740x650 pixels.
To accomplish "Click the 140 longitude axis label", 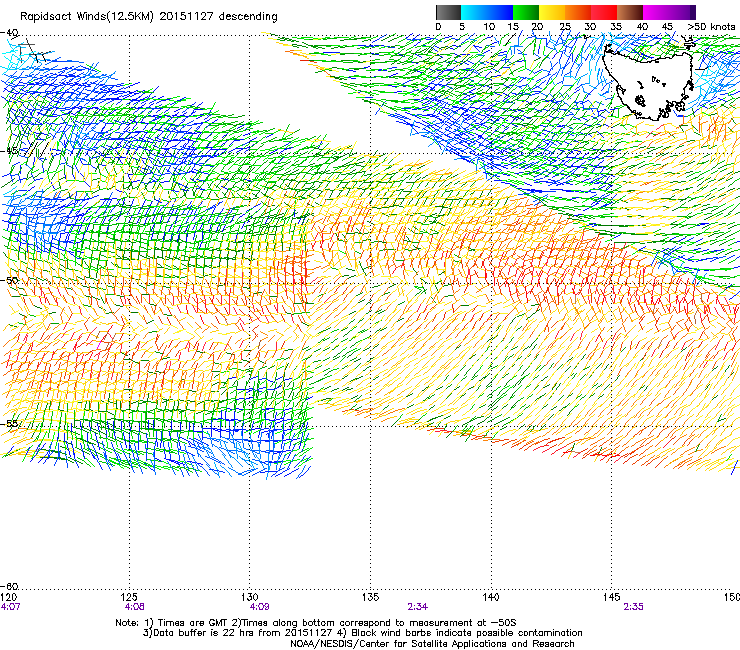I will (491, 597).
